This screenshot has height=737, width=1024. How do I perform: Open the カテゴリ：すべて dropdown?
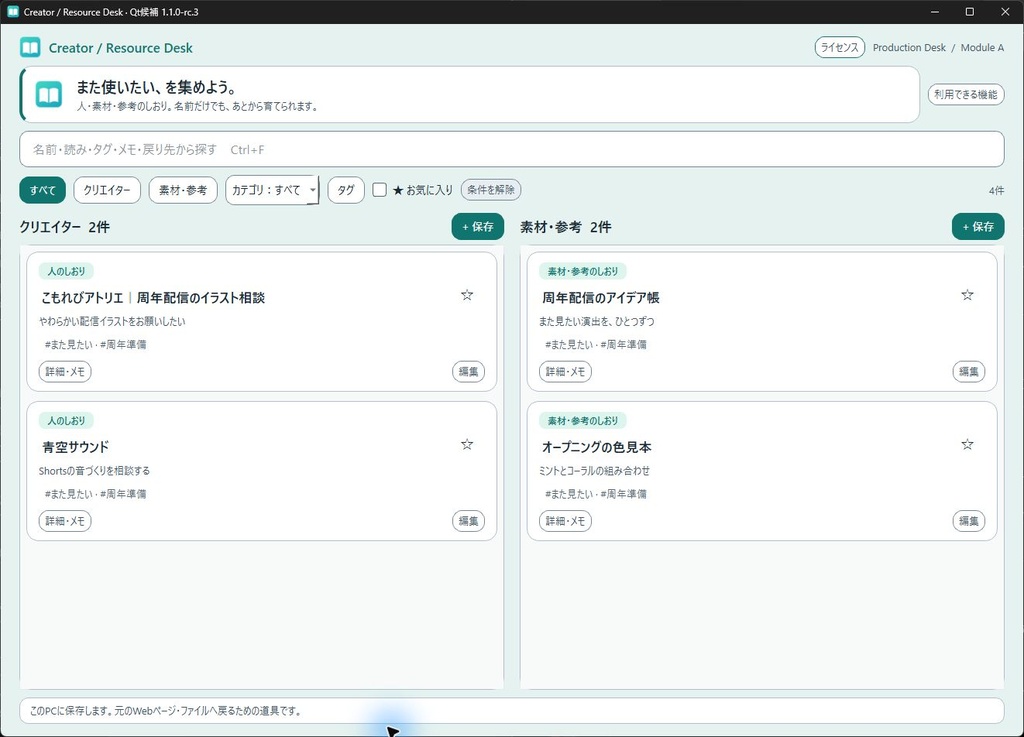(272, 190)
